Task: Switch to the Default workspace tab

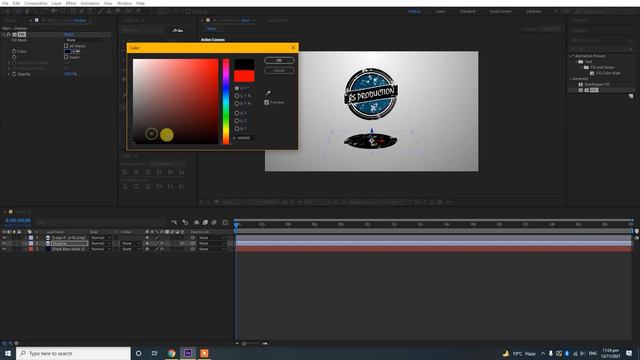Action: (x=414, y=11)
